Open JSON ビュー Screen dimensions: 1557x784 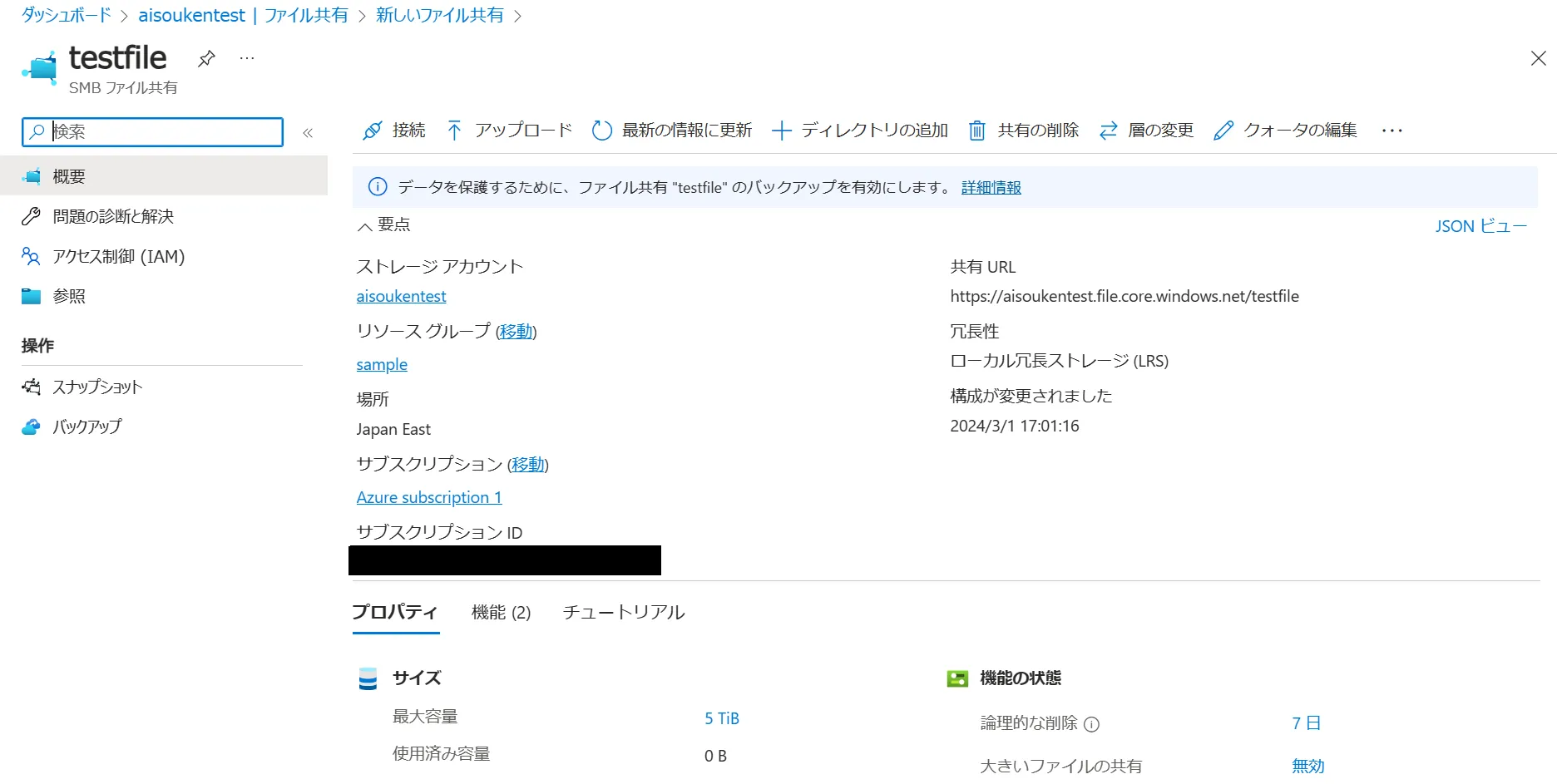1480,226
